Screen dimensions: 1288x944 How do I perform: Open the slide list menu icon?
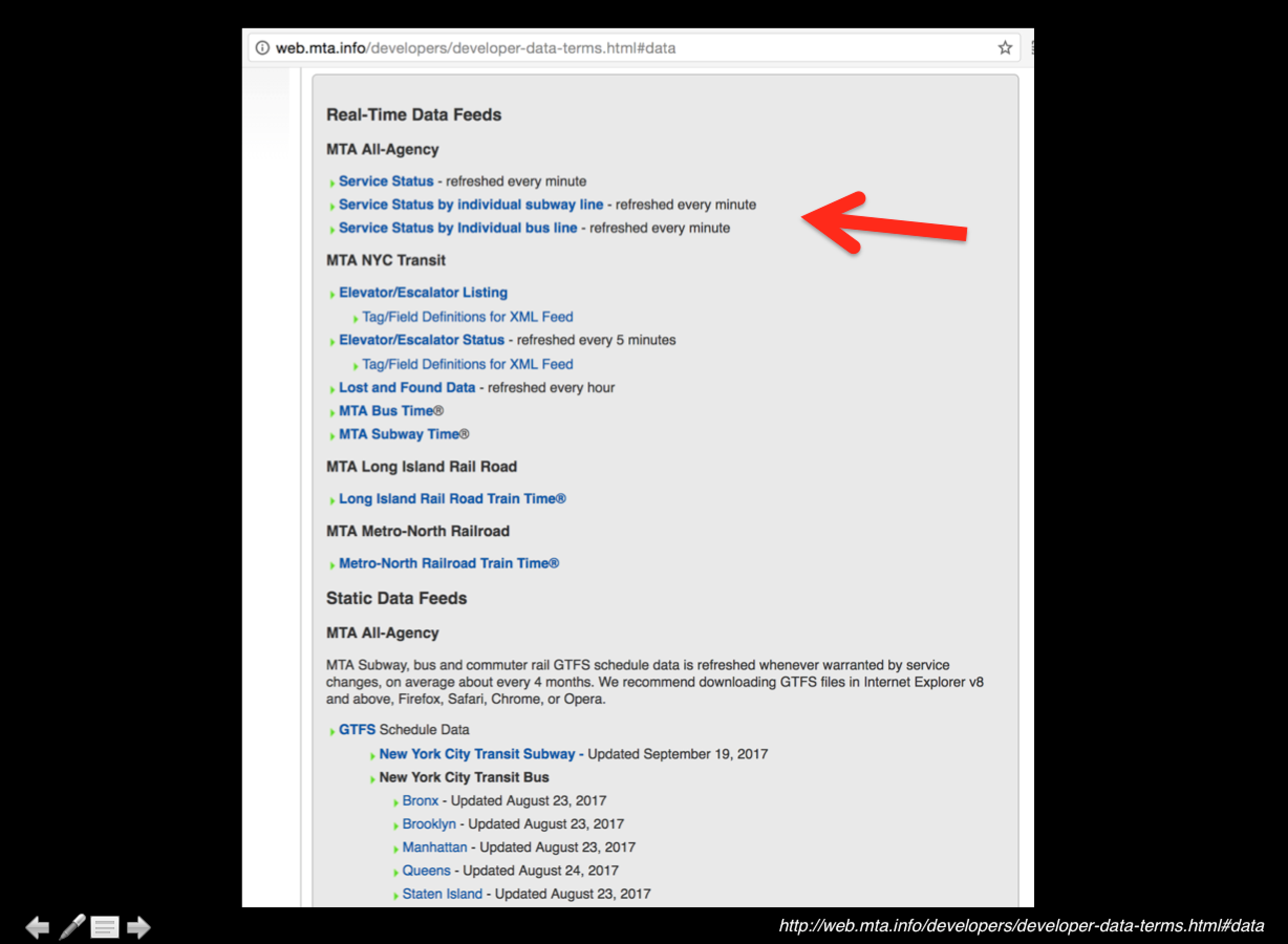tap(104, 927)
